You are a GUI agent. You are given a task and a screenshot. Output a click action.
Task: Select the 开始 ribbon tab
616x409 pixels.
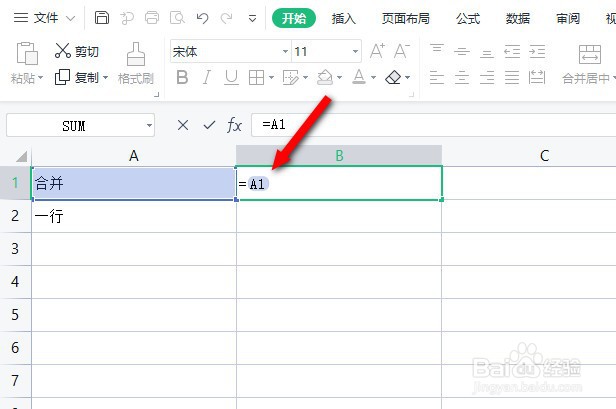294,18
